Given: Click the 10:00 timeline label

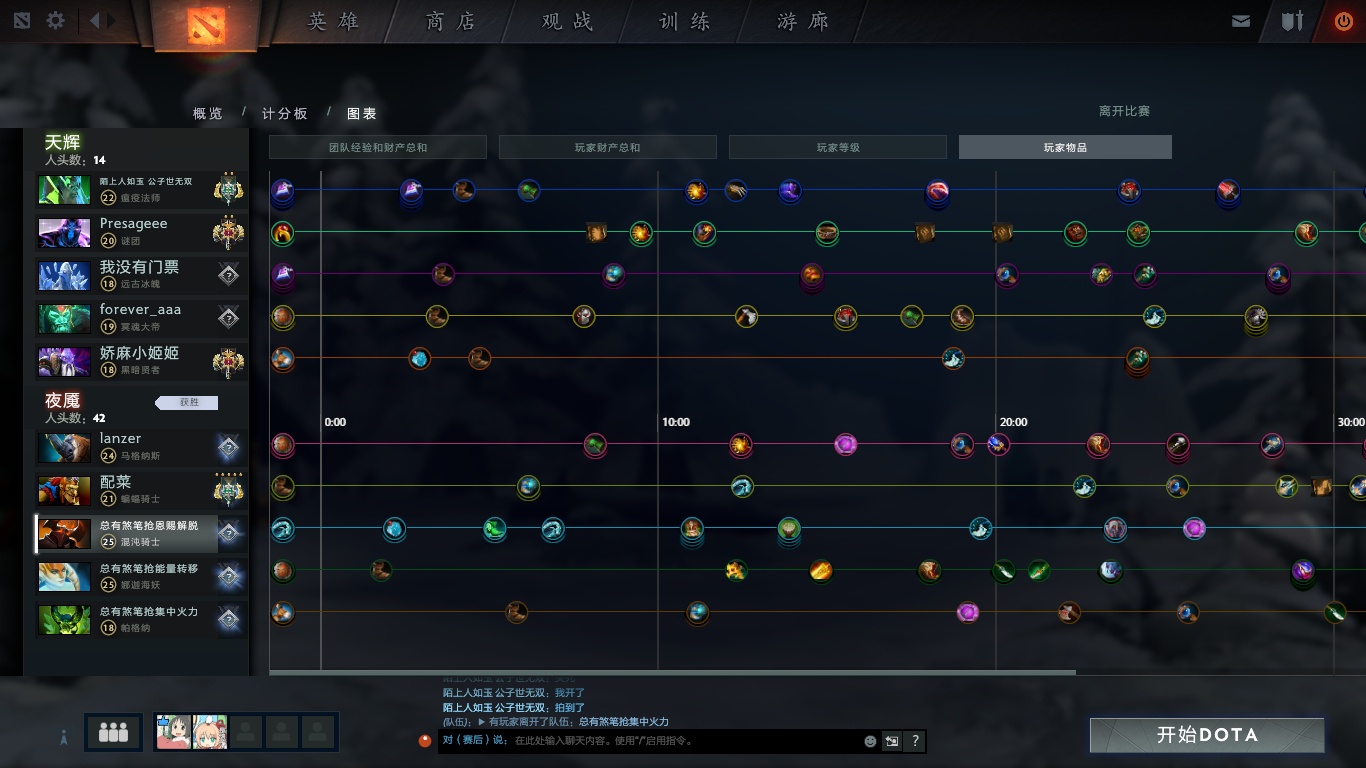Looking at the screenshot, I should (x=676, y=422).
